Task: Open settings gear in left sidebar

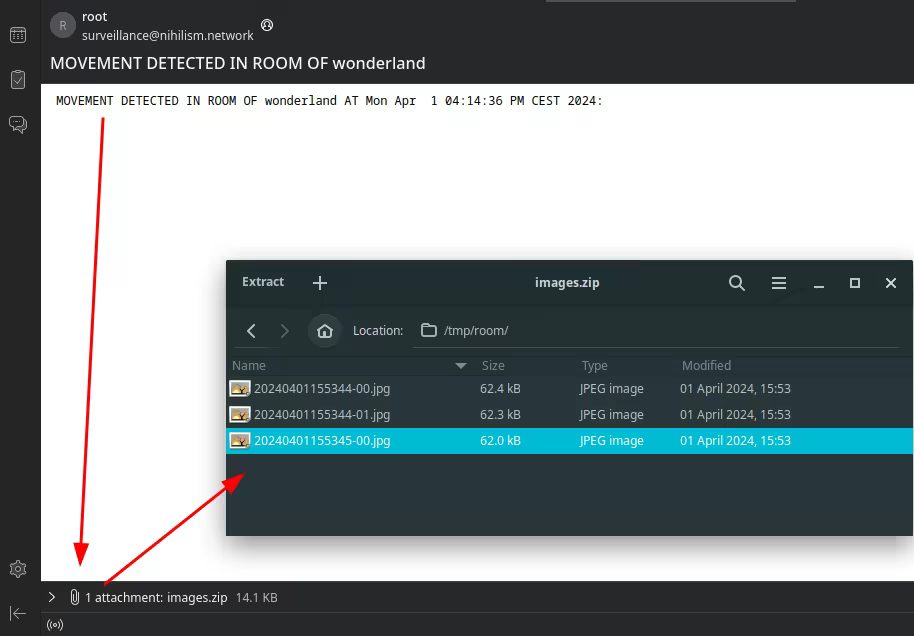Action: [x=18, y=569]
